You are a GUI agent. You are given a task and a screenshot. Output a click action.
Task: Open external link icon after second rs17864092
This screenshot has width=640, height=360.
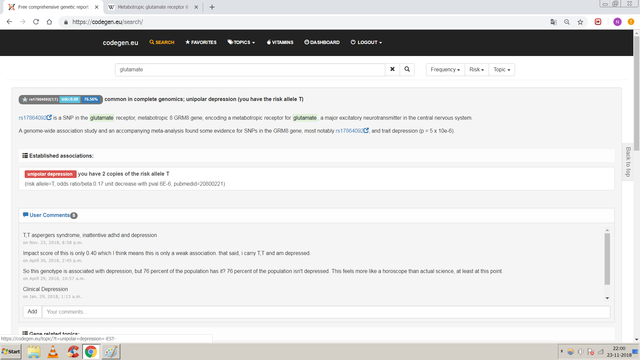(x=366, y=131)
